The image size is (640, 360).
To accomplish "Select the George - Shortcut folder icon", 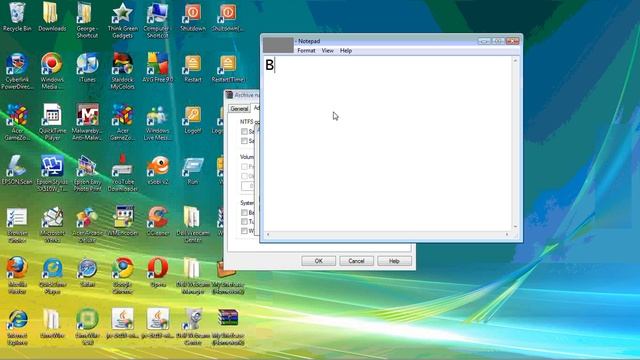I will click(x=87, y=20).
